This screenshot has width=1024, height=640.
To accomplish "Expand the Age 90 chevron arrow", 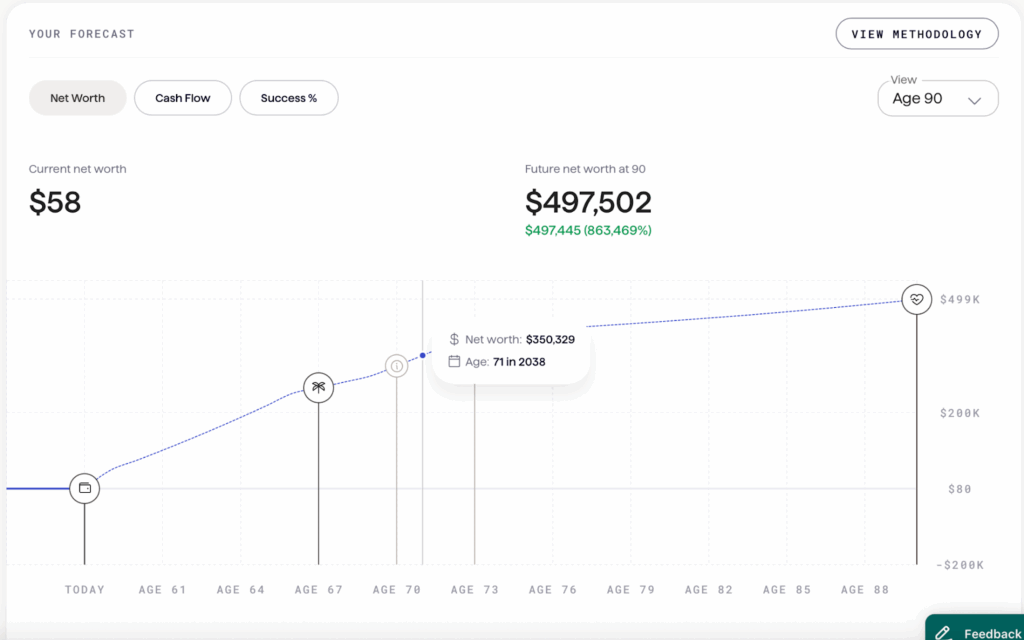I will (x=975, y=100).
